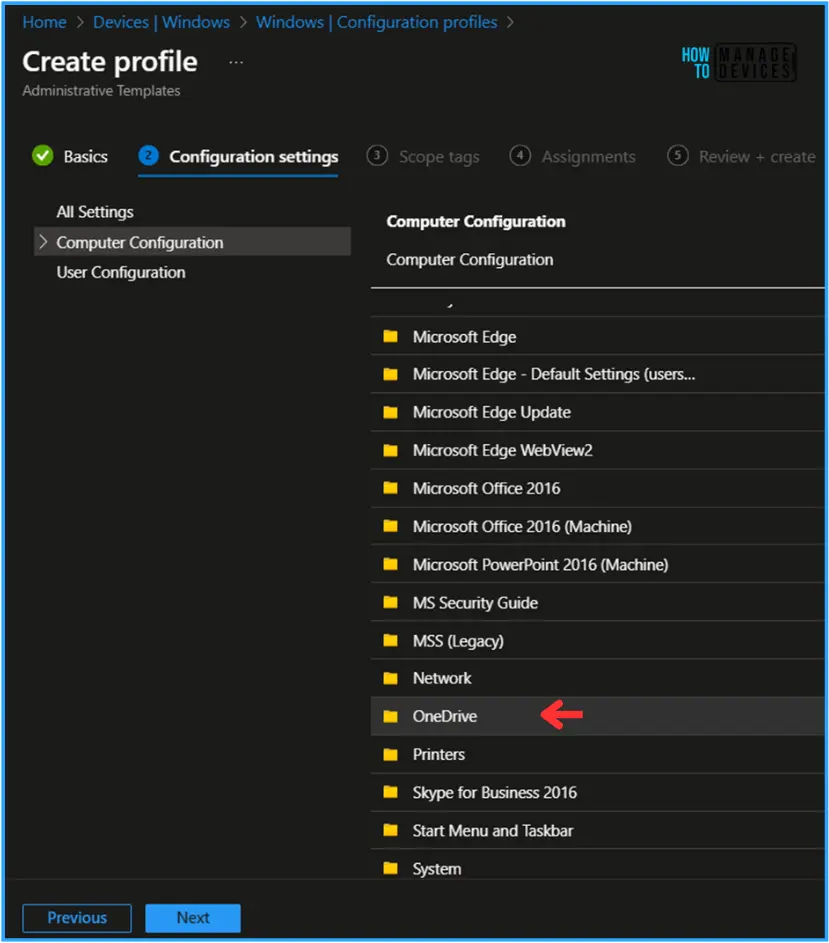Image resolution: width=829 pixels, height=943 pixels.
Task: Click the OneDrive folder icon
Action: 390,716
